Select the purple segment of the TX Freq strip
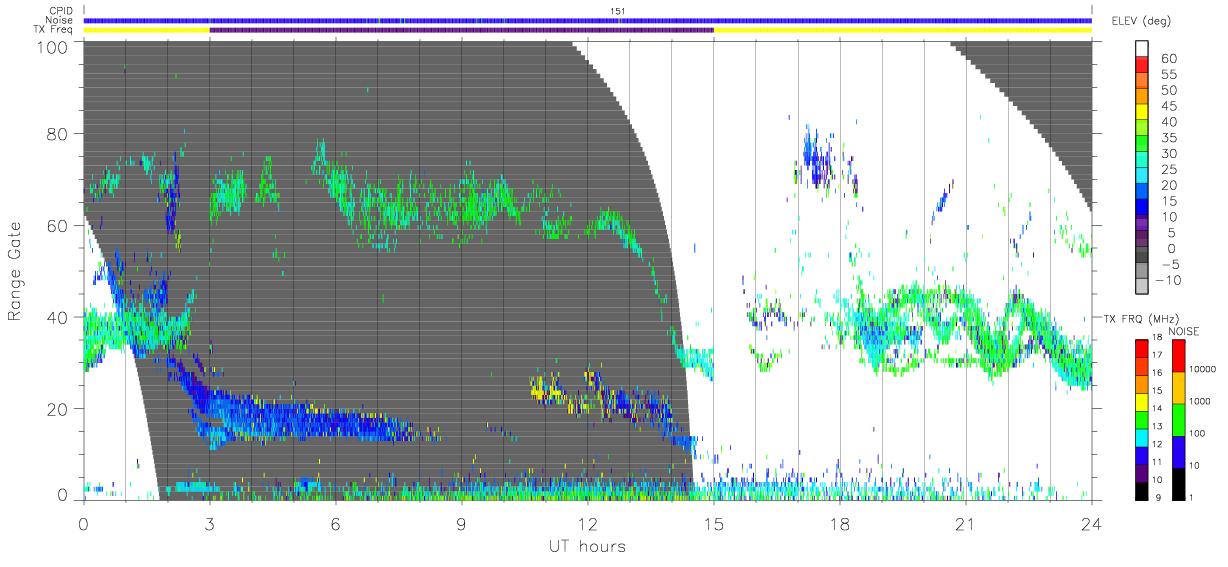Viewport: 1228px width, 567px height. tap(461, 30)
